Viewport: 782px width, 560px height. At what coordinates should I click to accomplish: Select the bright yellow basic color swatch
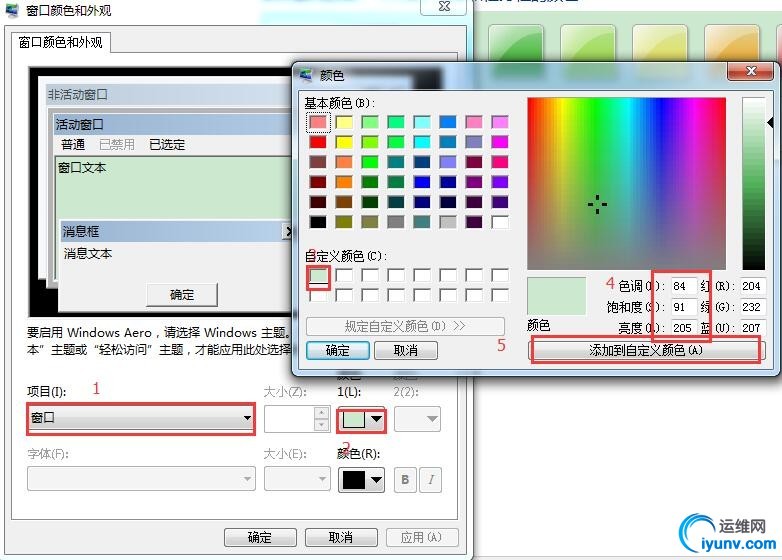344,142
